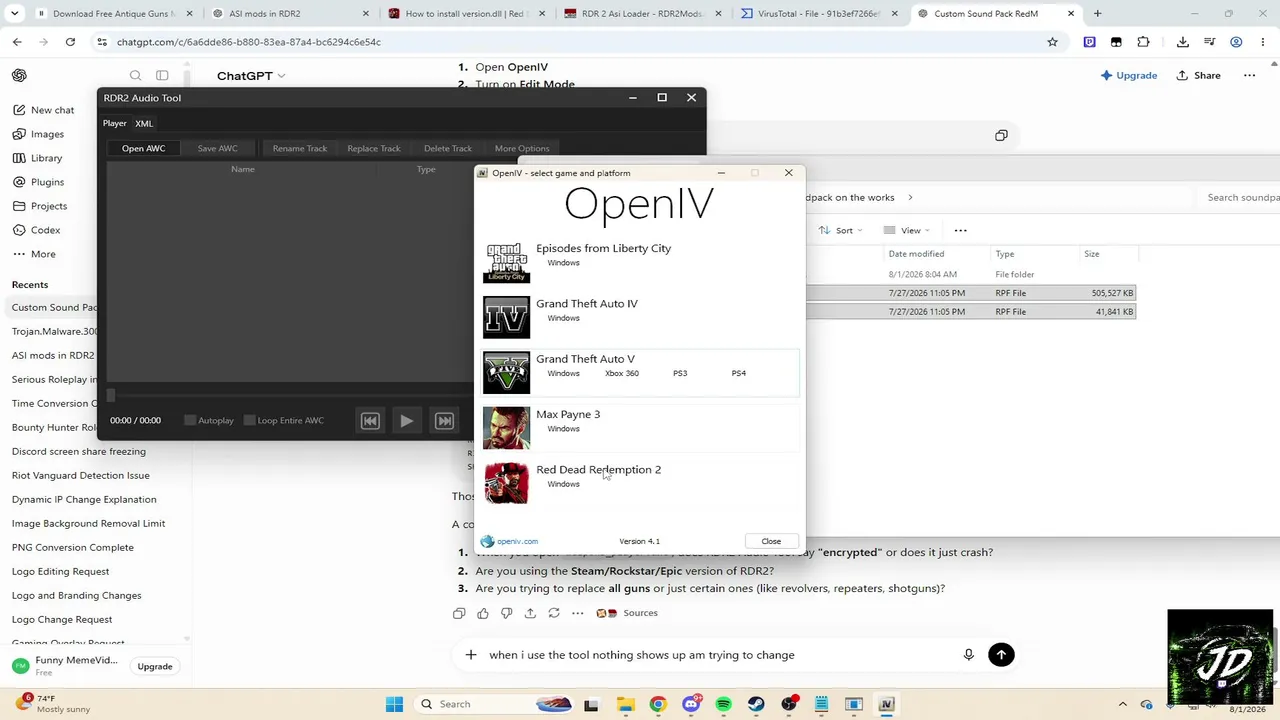Start voice dictation with microphone icon
1280x720 pixels.
[x=968, y=655]
